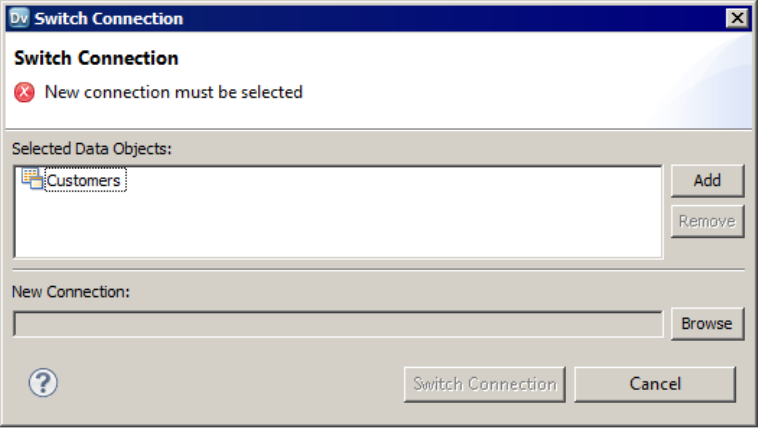Click the 'New connection must be selected' message

[174, 92]
